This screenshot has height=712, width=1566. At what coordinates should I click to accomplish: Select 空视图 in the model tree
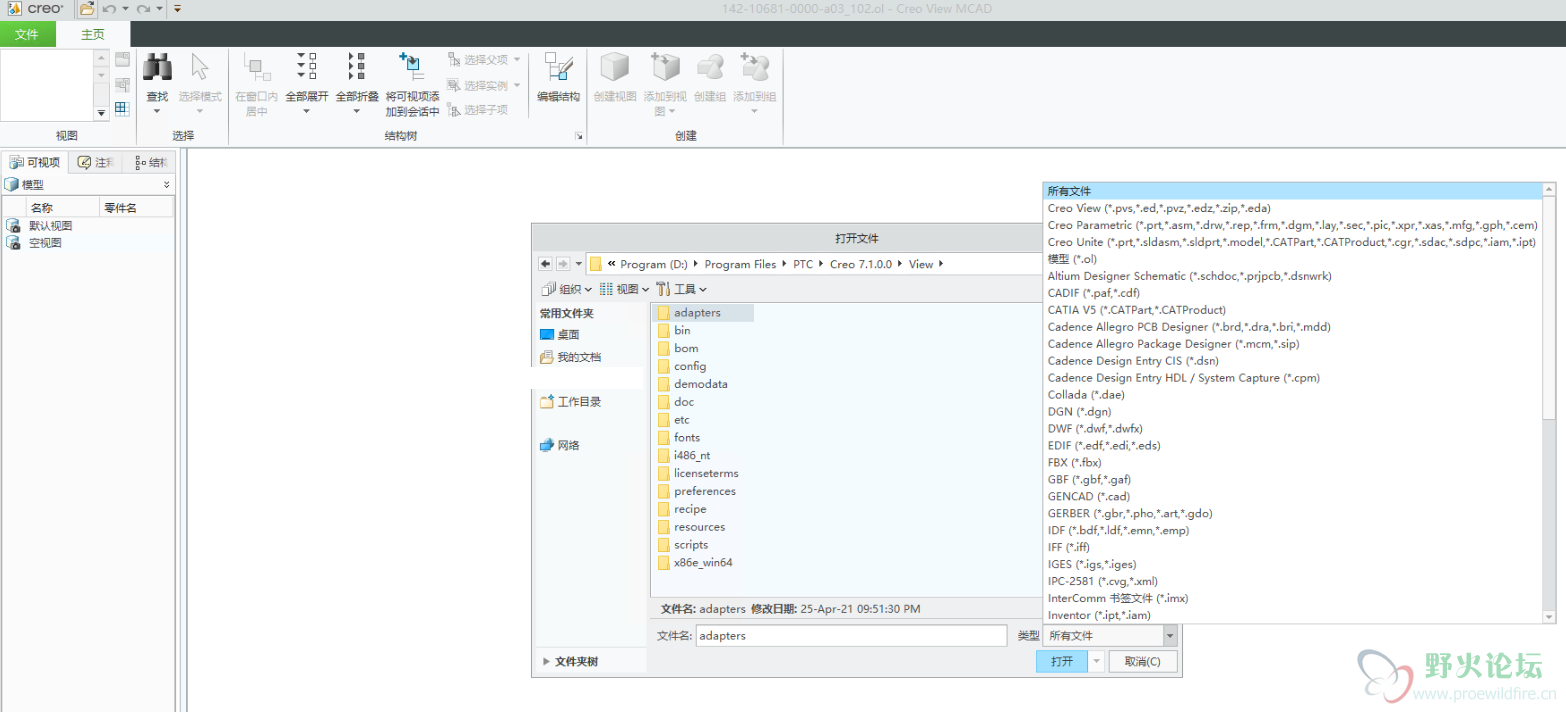click(45, 243)
